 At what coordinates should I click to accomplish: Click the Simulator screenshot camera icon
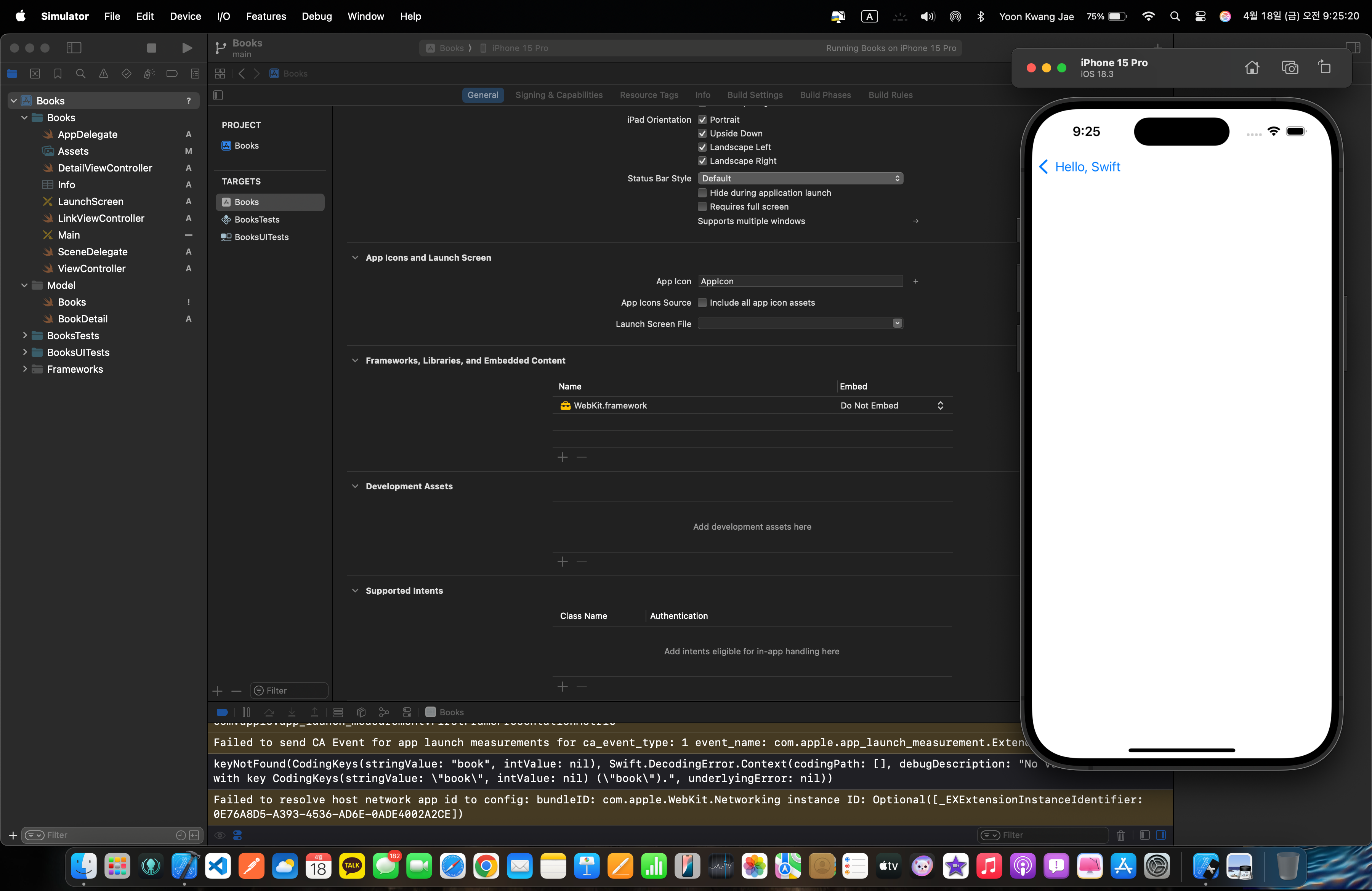coord(1290,67)
